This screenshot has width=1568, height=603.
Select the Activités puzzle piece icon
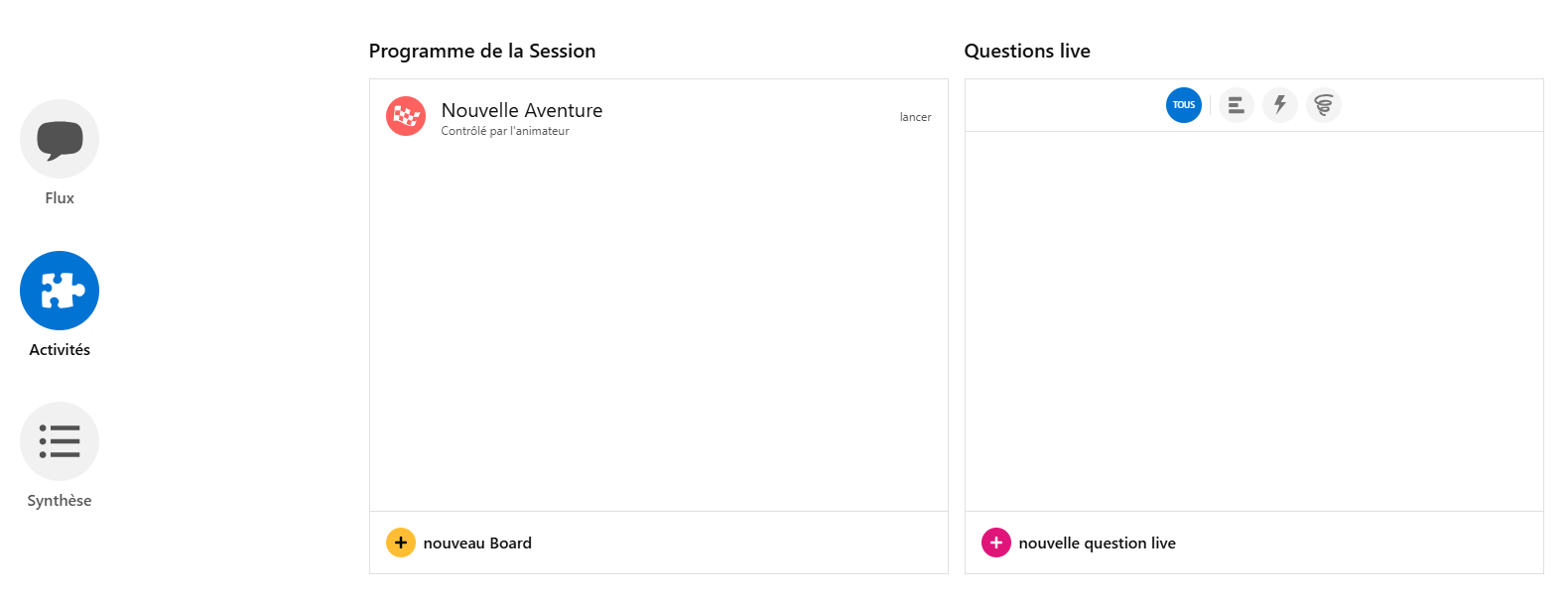click(x=60, y=291)
